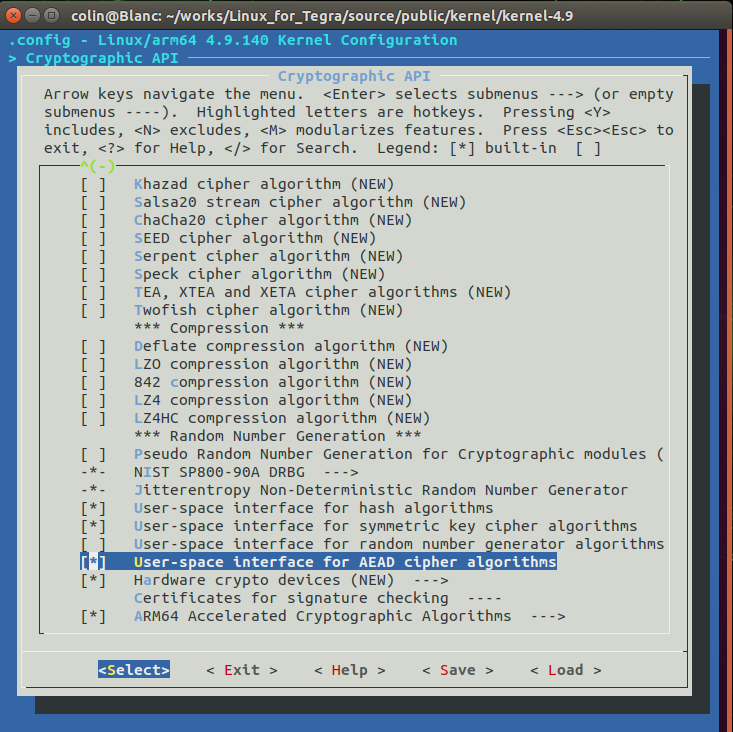
Task: Open Certificates for signature checking submenu
Action: [317, 598]
